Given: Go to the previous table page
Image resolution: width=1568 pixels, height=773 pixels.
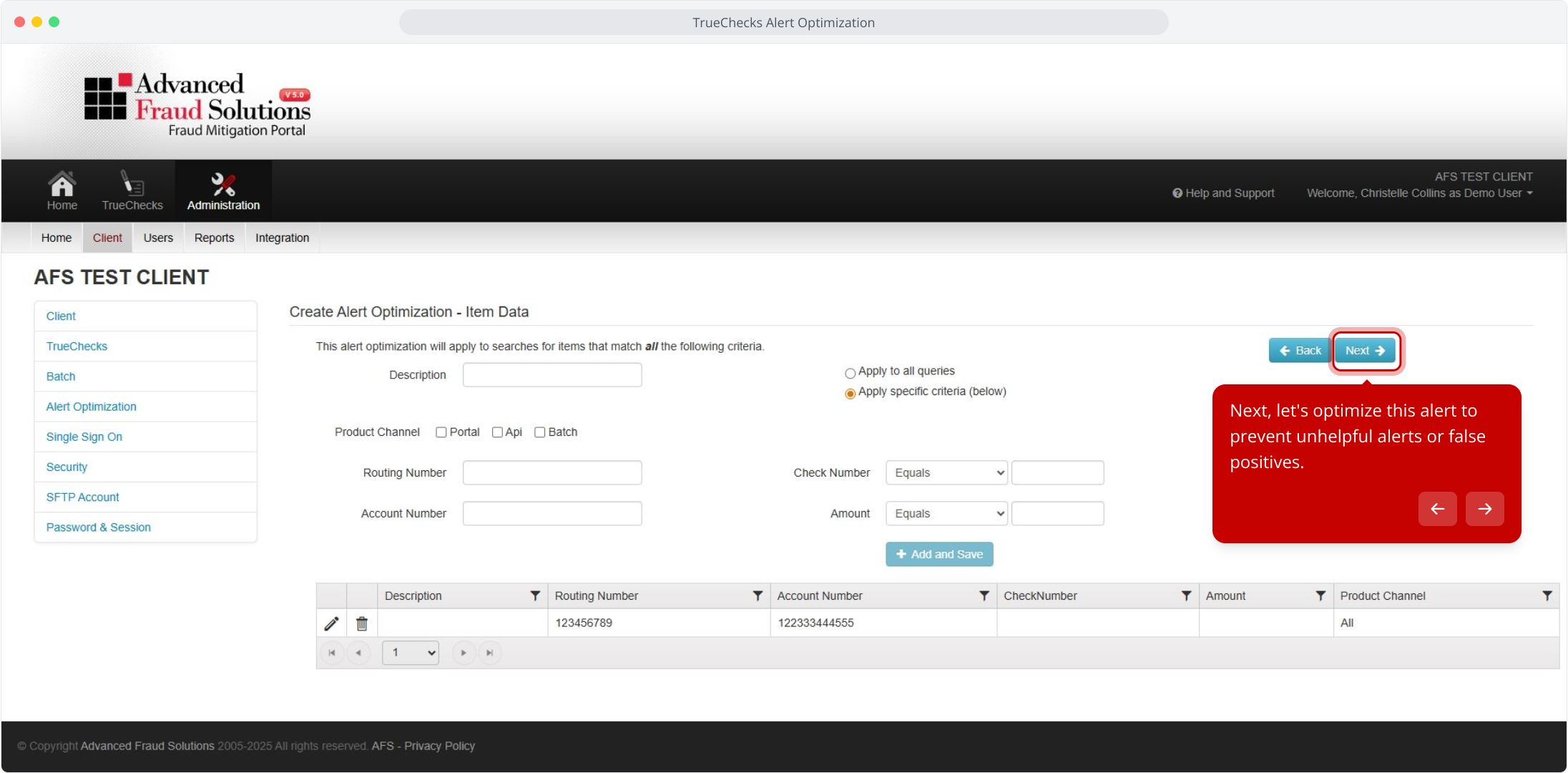Looking at the screenshot, I should 358,653.
